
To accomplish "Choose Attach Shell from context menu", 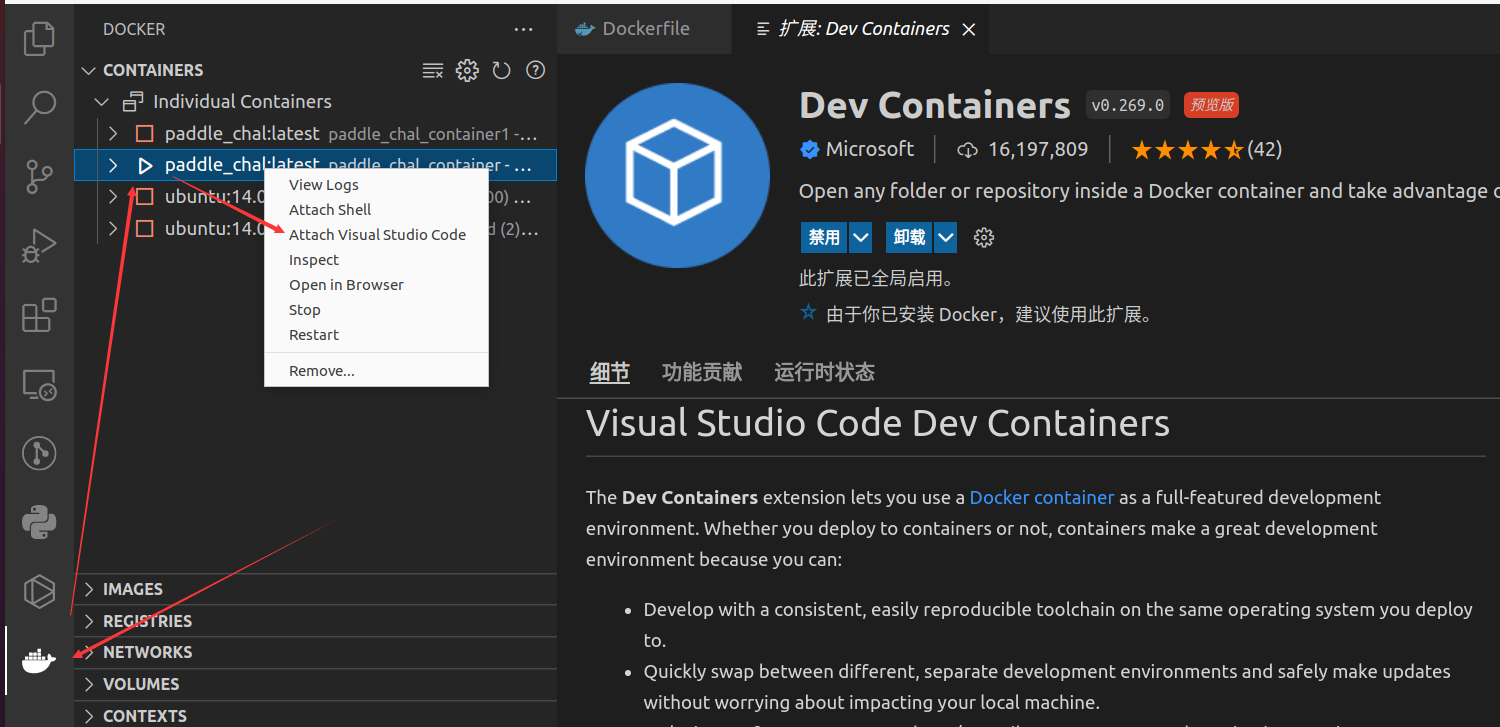I will (x=330, y=210).
